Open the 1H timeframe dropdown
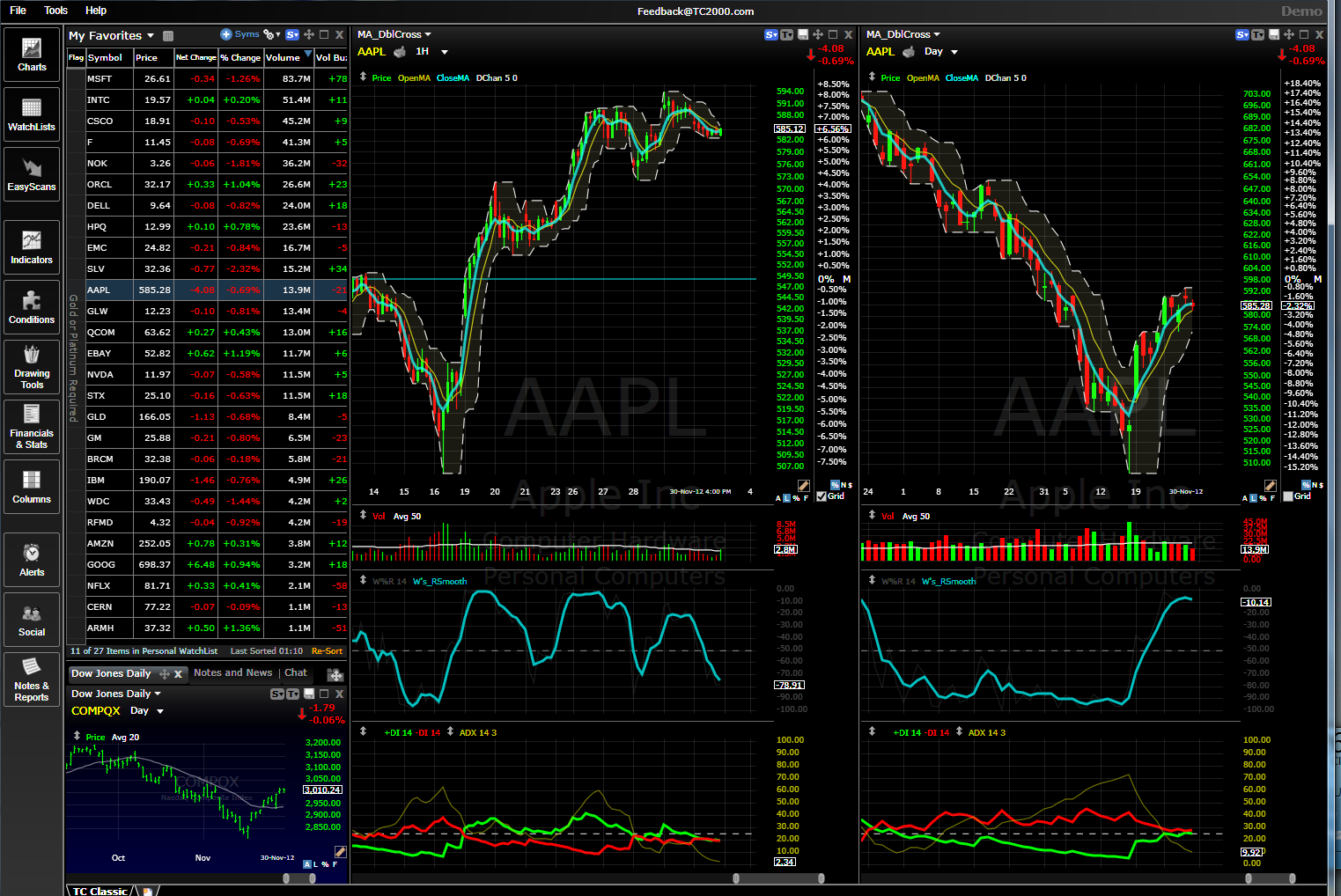This screenshot has height=896, width=1341. [445, 52]
